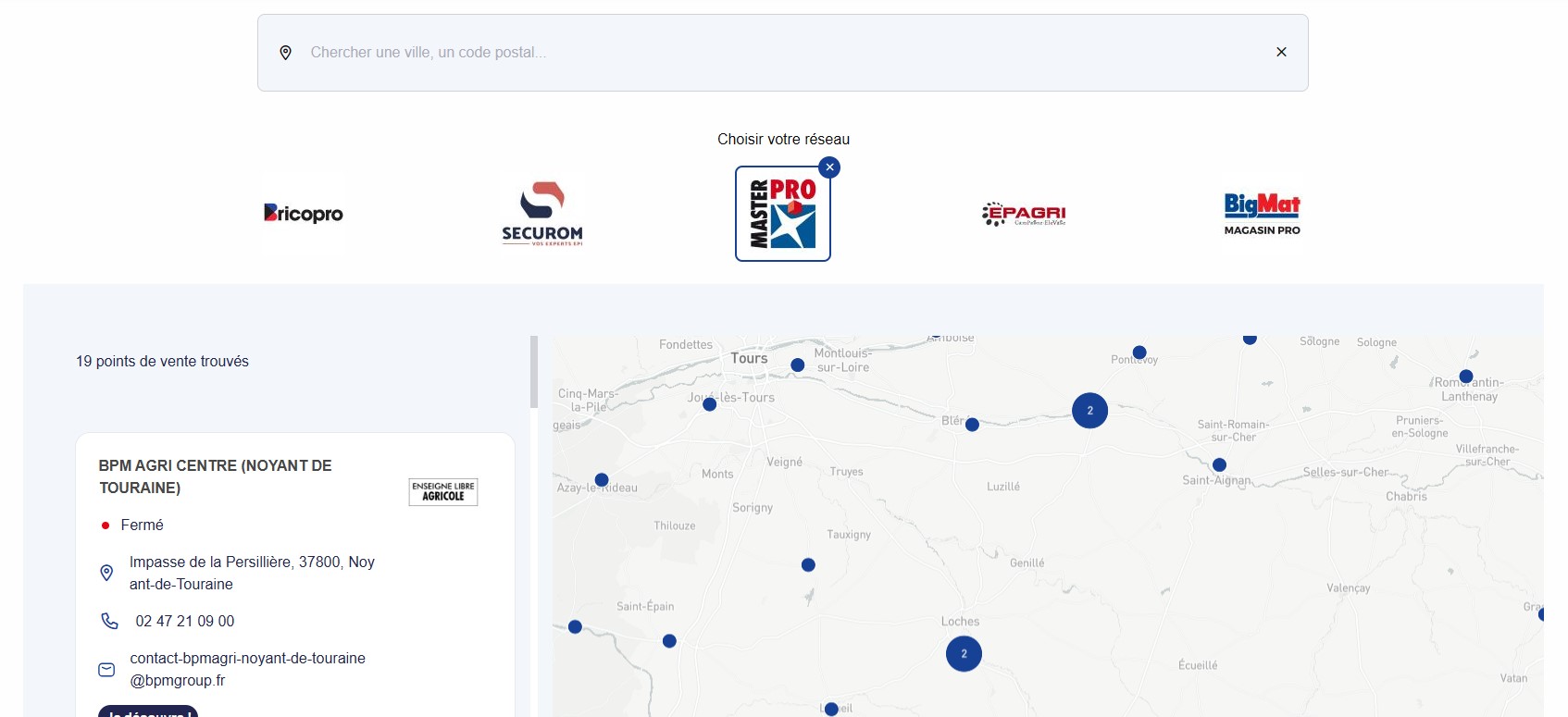1568x717 pixels.
Task: Click the map cluster of 2 near Loches
Action: click(964, 654)
